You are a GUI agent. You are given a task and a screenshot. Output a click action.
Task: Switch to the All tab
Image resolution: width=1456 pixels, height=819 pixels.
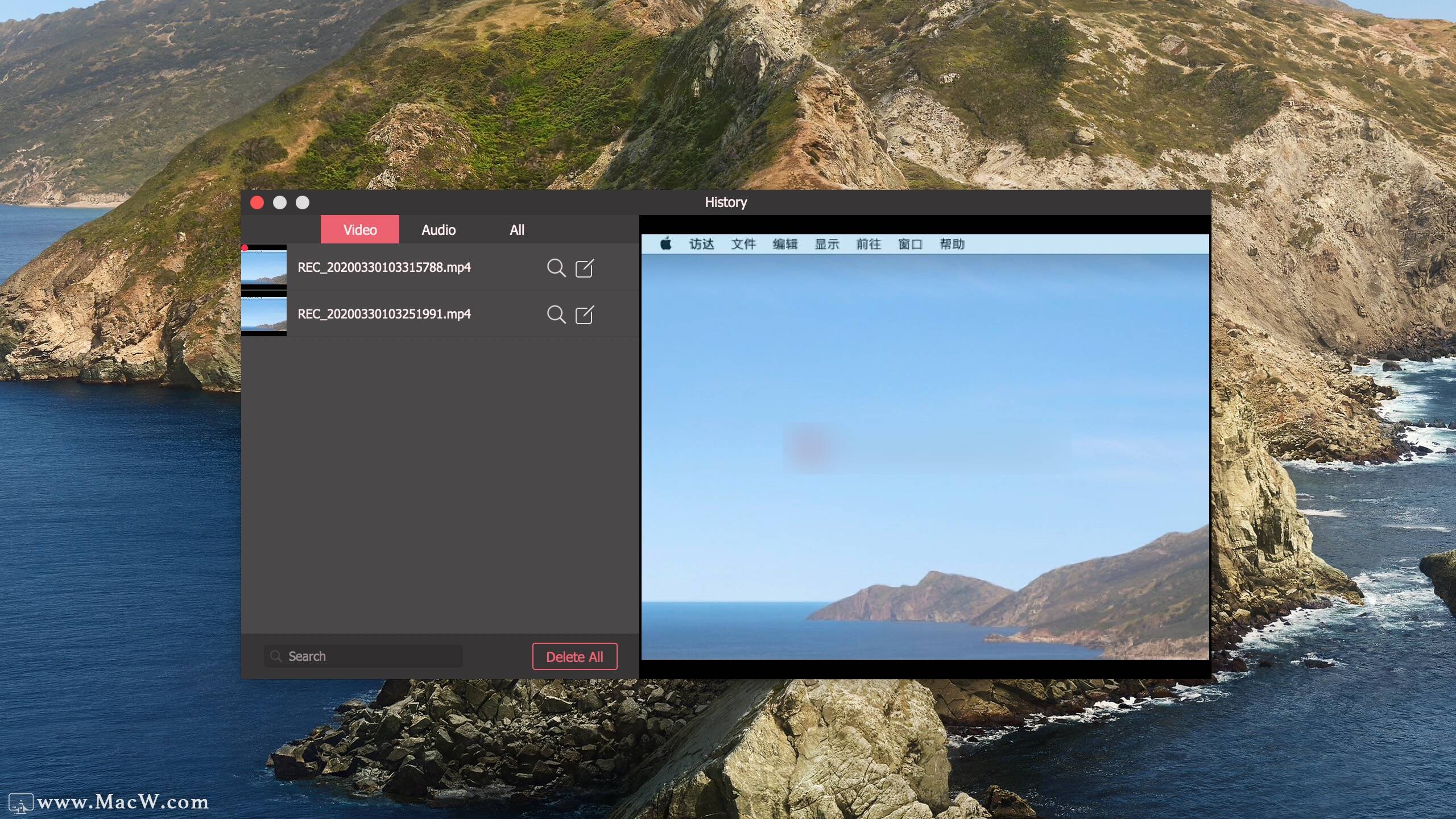click(x=517, y=229)
